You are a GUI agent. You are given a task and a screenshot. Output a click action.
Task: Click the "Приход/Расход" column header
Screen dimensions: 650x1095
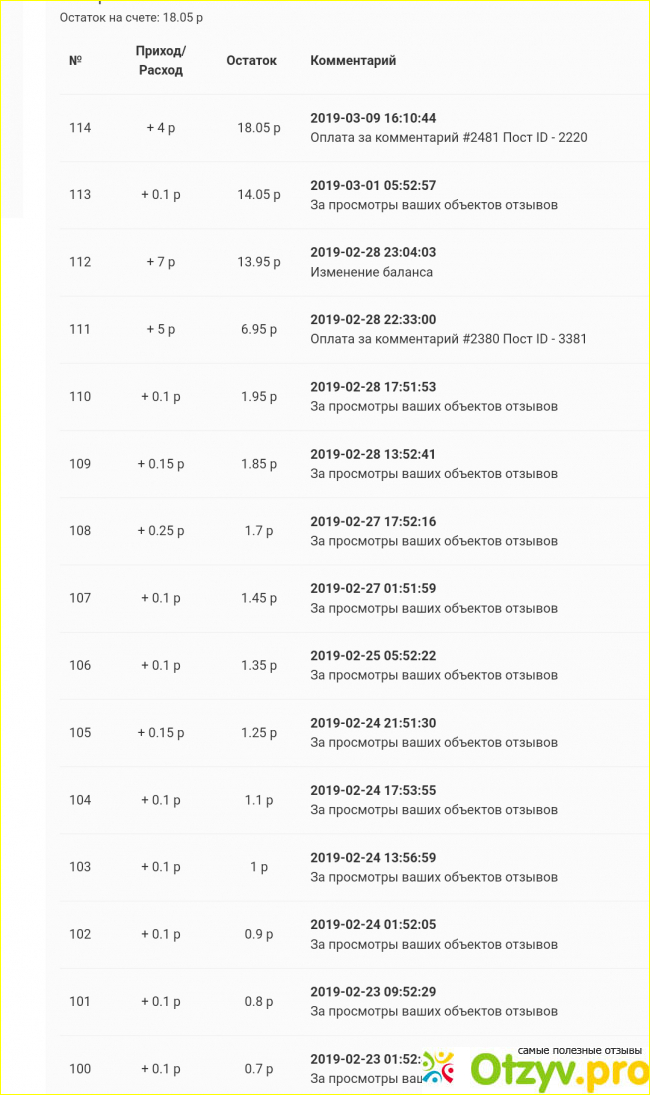161,60
